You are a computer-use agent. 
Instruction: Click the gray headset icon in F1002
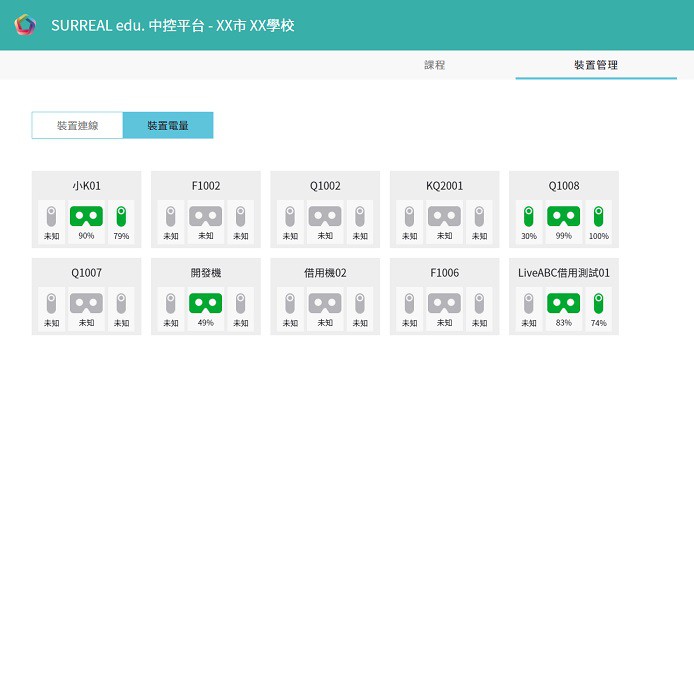click(205, 216)
